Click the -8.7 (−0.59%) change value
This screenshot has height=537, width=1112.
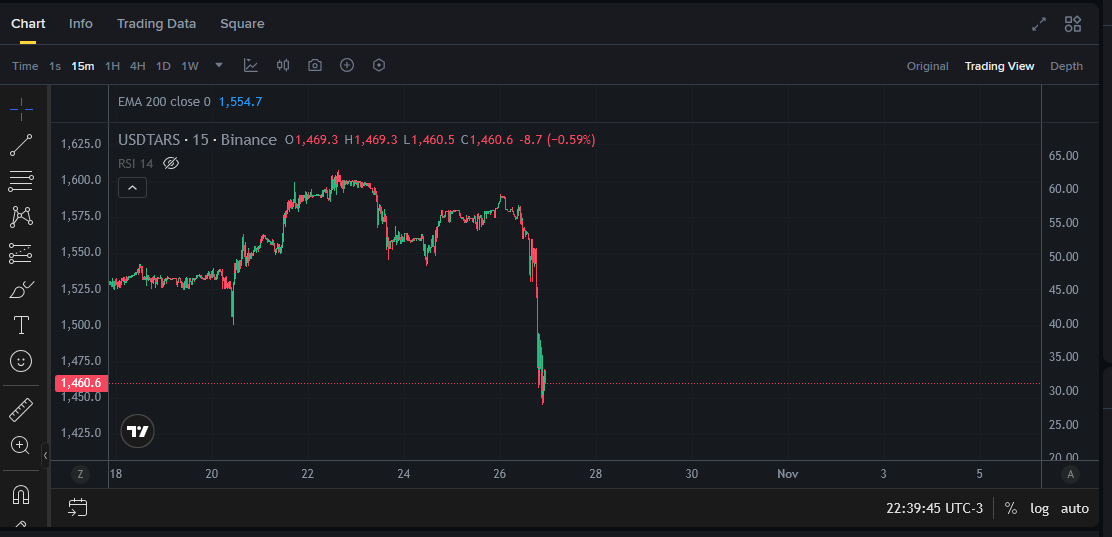pyautogui.click(x=557, y=140)
